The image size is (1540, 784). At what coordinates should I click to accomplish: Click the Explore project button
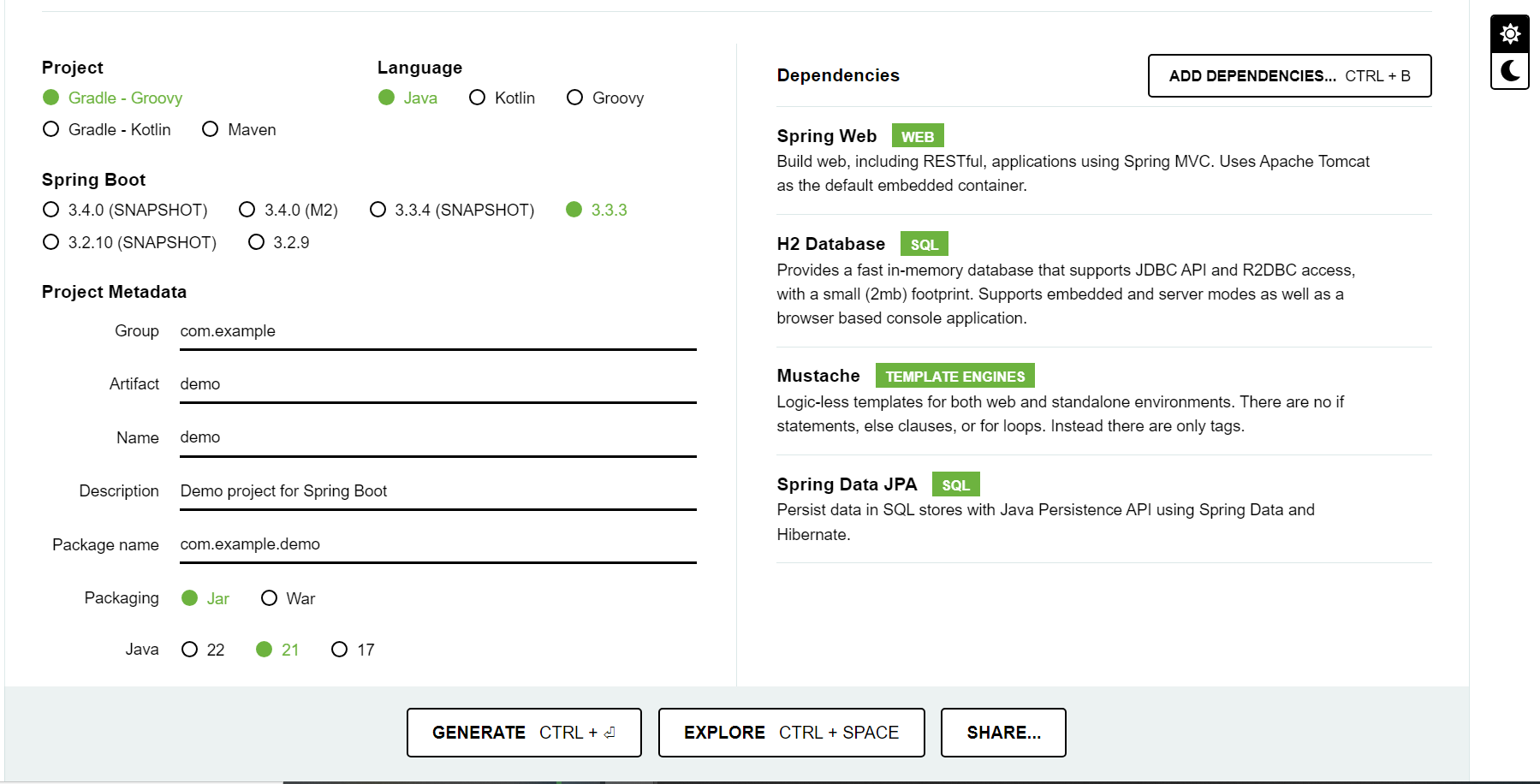coord(791,733)
